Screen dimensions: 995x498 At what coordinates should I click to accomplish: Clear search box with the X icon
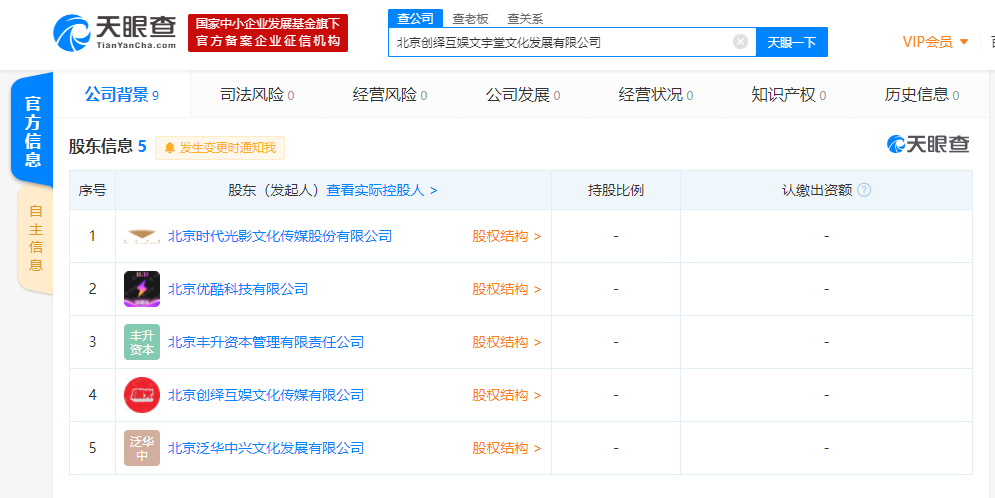(740, 42)
